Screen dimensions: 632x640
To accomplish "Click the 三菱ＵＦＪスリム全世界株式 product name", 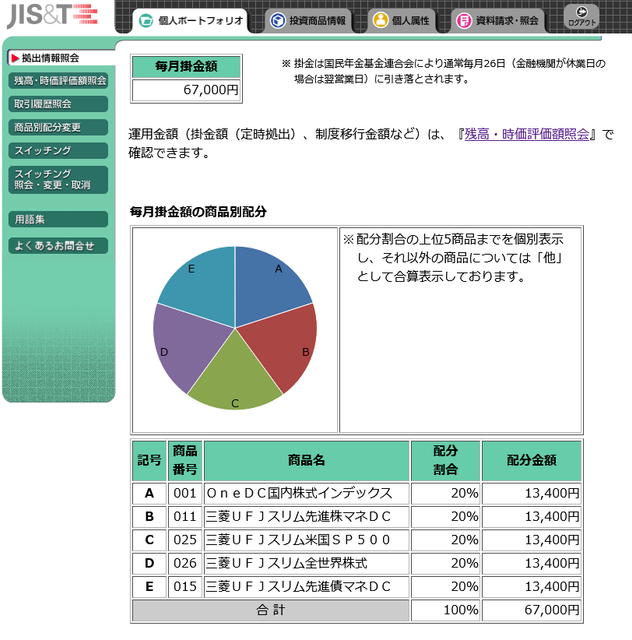I will (x=287, y=563).
